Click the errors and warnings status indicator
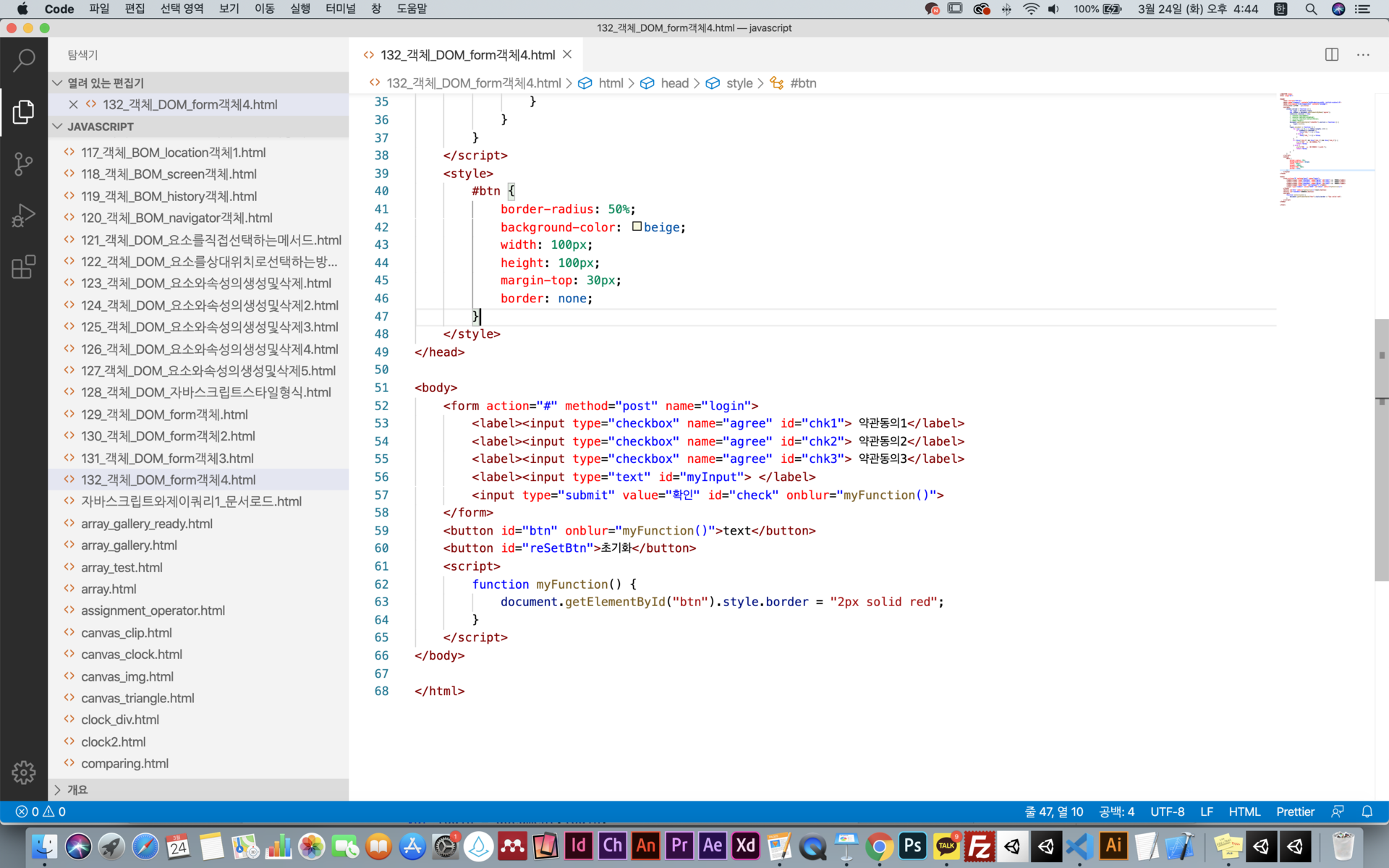 pyautogui.click(x=41, y=812)
